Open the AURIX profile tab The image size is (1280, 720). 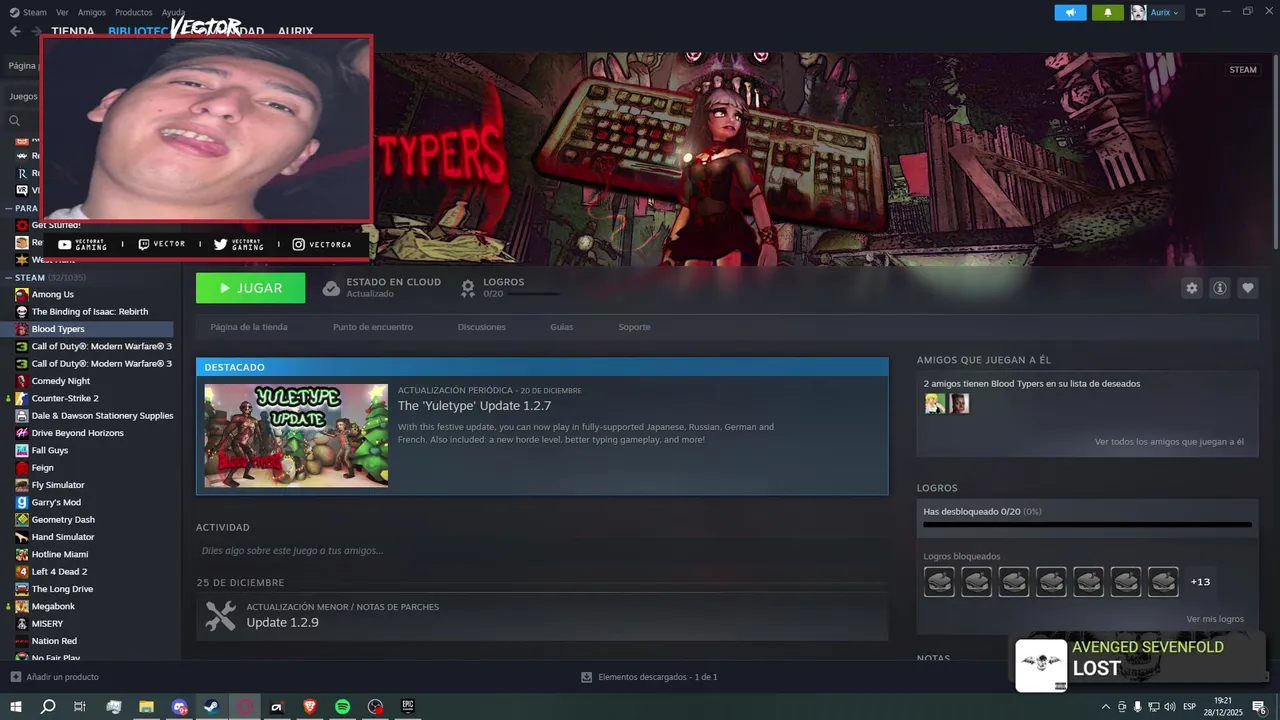295,31
